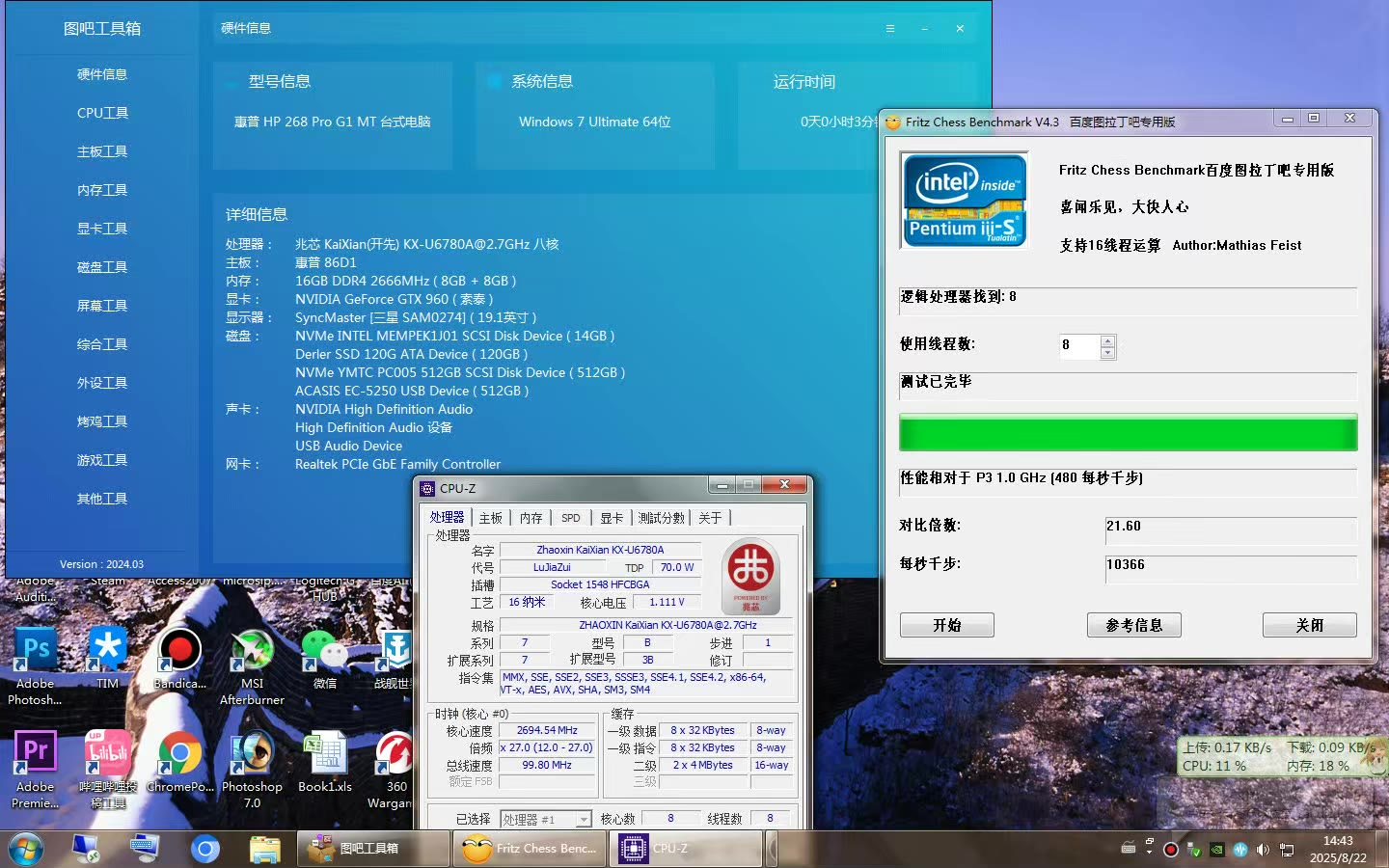Open hamburger menu in 硬件信息 title bar
Image resolution: width=1389 pixels, height=868 pixels.
tap(890, 29)
